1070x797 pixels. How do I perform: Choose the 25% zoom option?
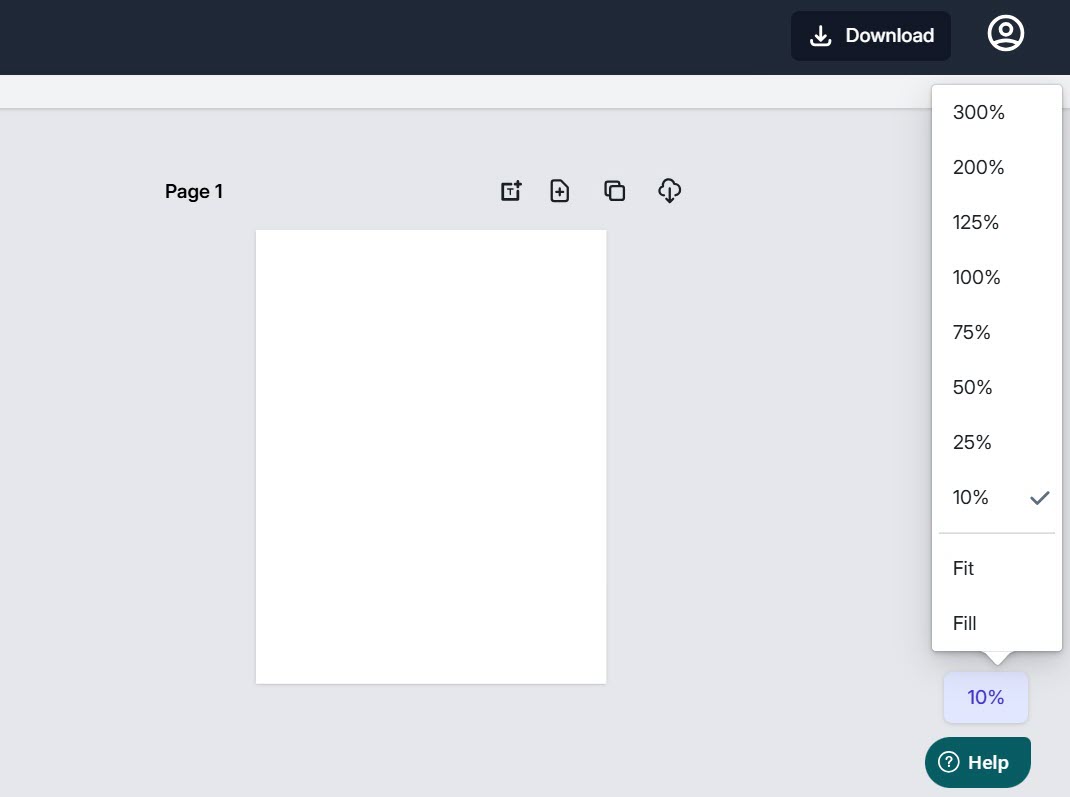(972, 443)
